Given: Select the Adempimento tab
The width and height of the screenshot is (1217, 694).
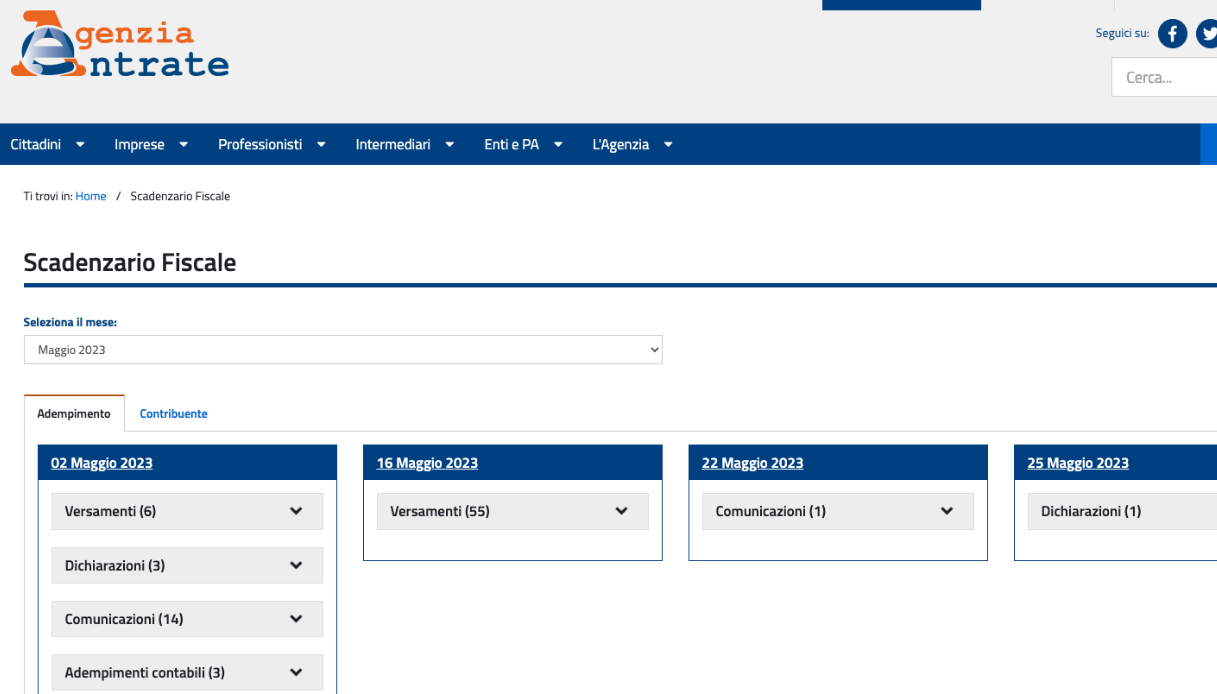Looking at the screenshot, I should [74, 414].
